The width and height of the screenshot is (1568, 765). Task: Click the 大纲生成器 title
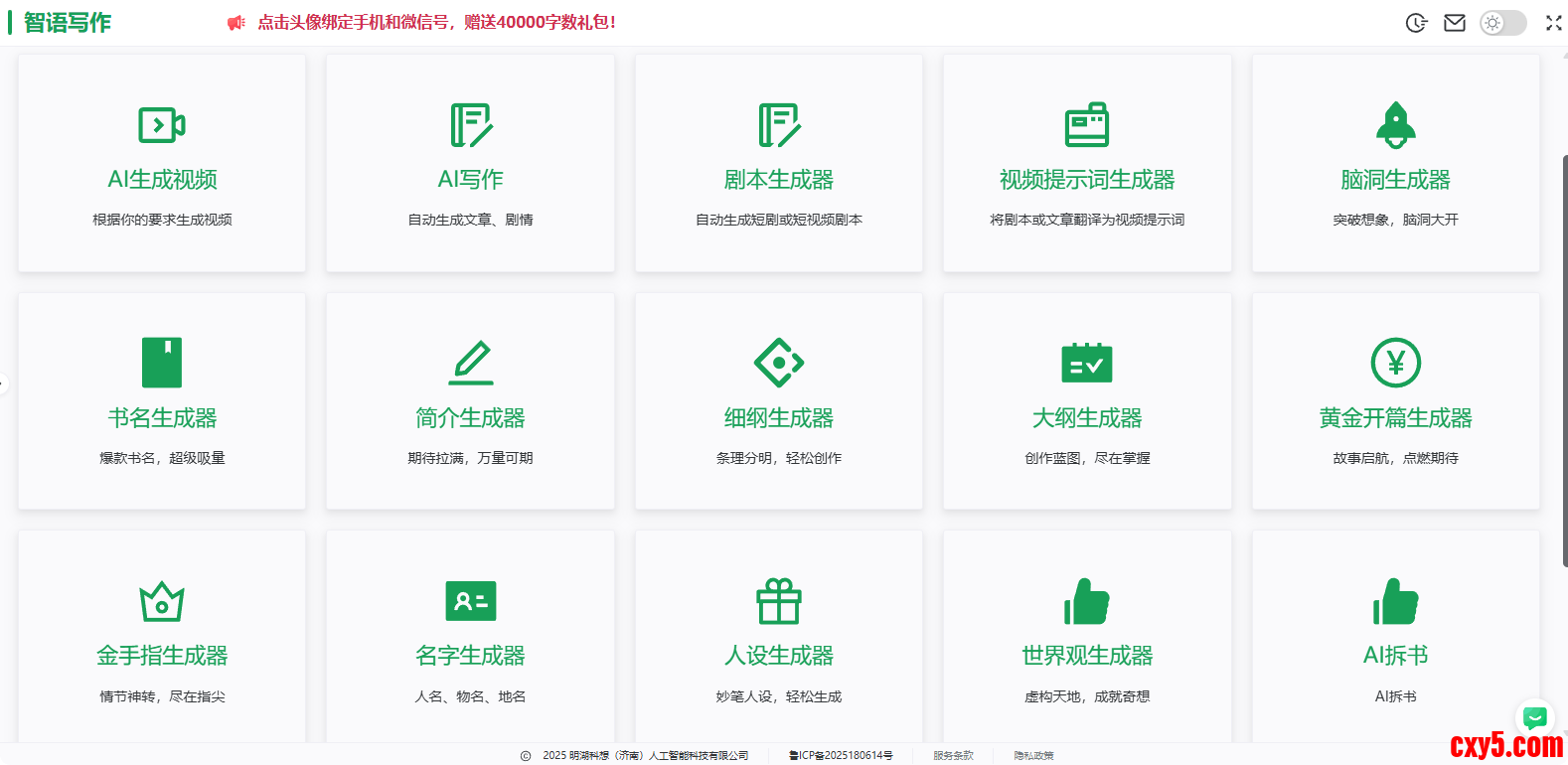[x=1087, y=418]
